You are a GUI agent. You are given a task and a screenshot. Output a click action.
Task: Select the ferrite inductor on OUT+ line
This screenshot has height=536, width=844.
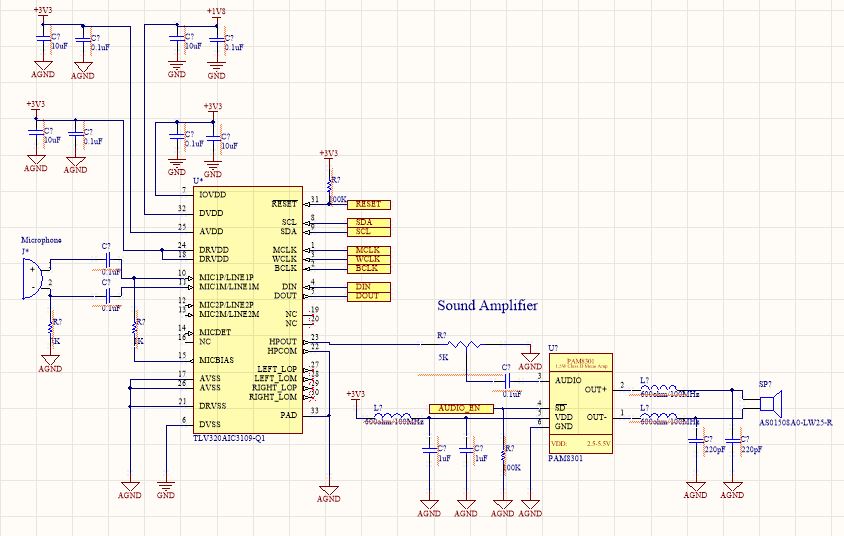[659, 390]
